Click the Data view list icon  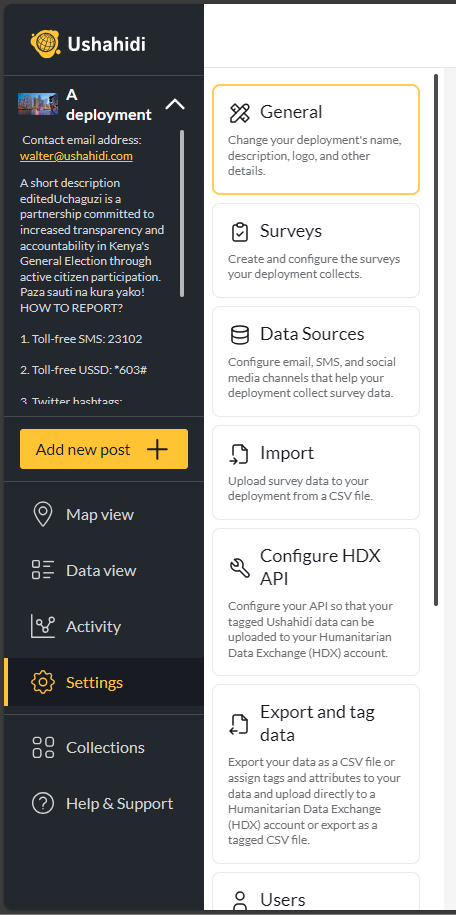coord(43,570)
